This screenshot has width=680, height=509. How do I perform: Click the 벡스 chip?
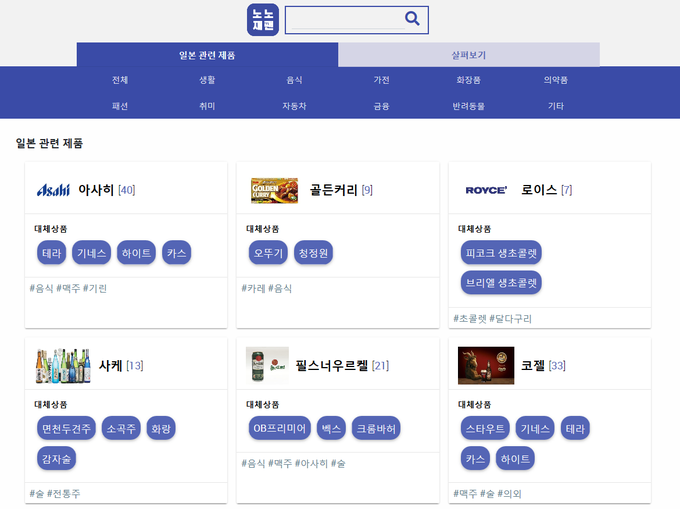click(x=331, y=428)
